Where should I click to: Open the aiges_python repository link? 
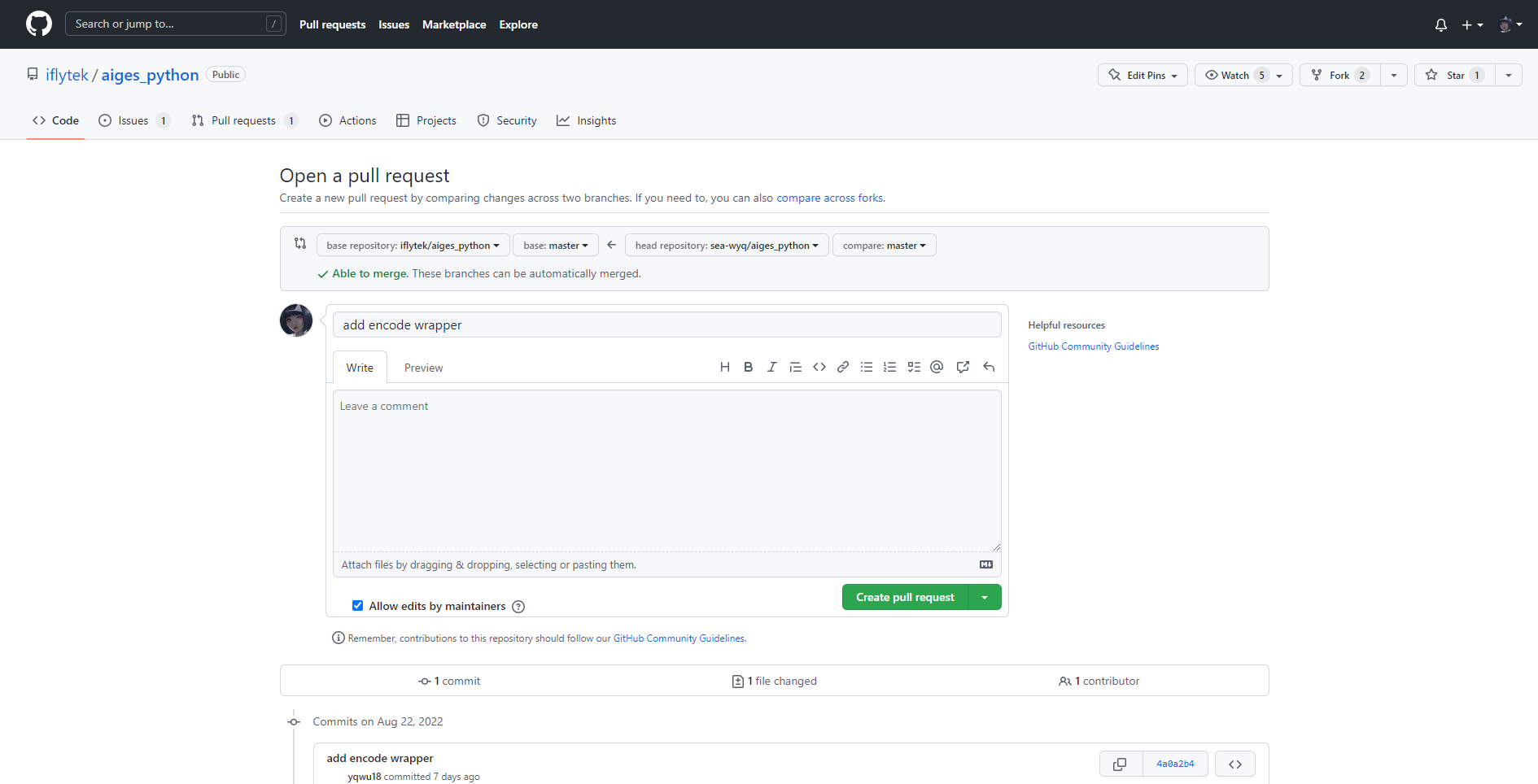150,75
